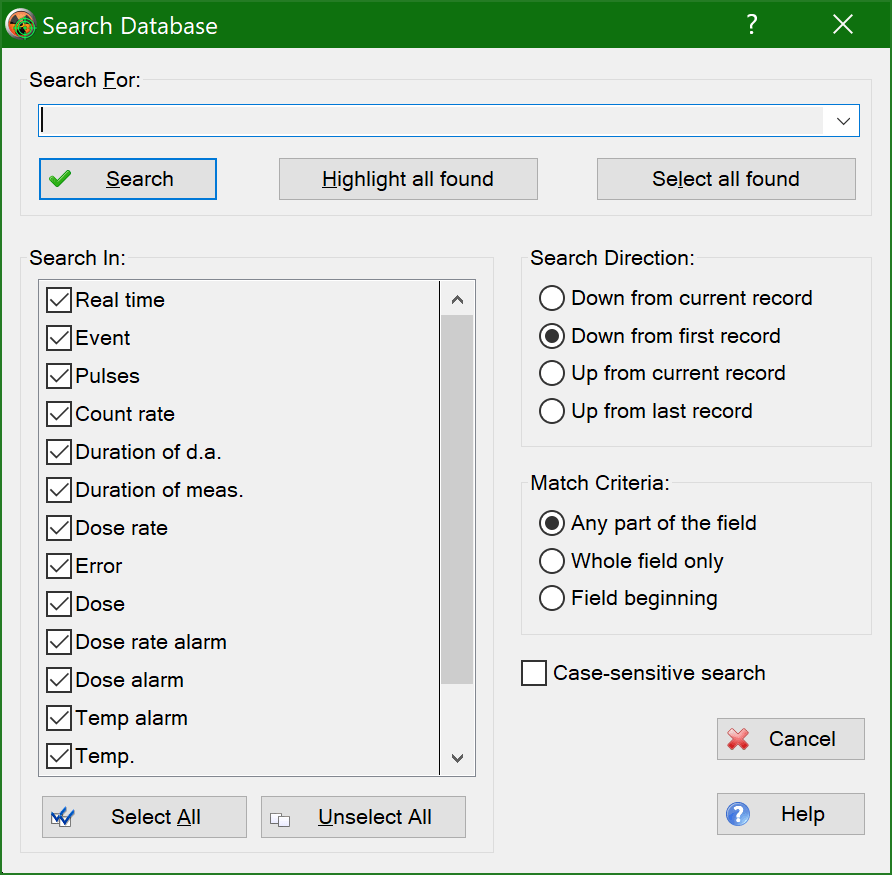Click the Unselect All empty boxes icon
Screen dimensions: 892x875
[280, 819]
